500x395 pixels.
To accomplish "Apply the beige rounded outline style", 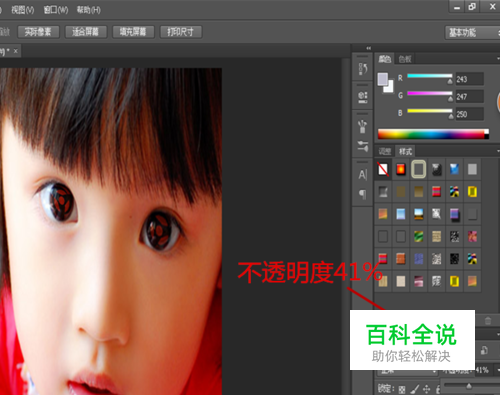I will click(419, 169).
